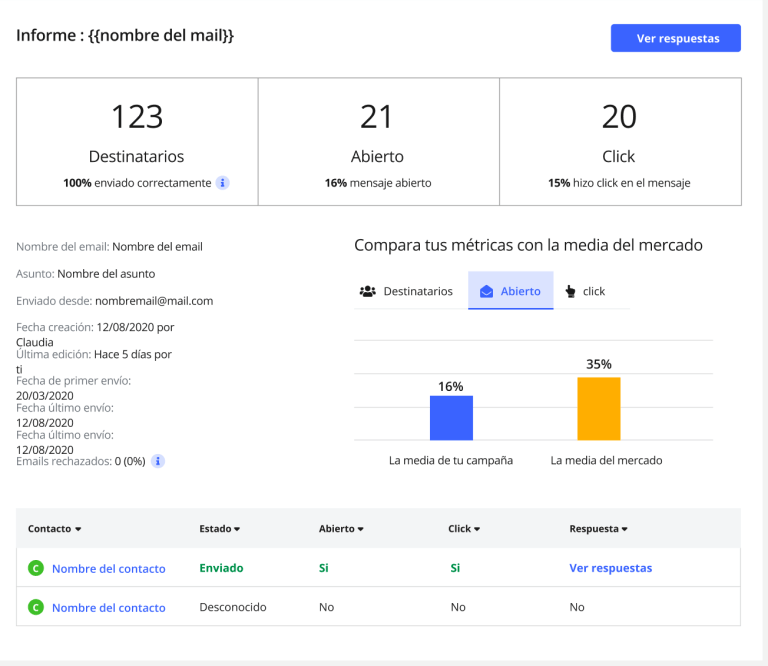This screenshot has height=666, width=768.
Task: Click the orange 35% market bar
Action: pyautogui.click(x=598, y=408)
